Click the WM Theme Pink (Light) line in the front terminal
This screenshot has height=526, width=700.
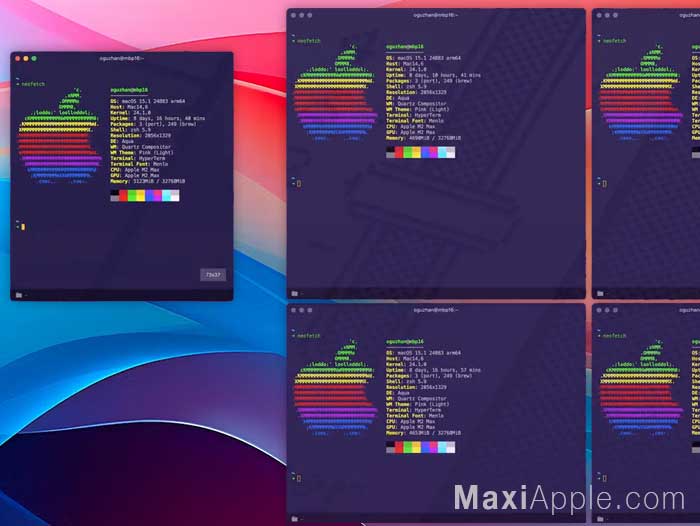(142, 153)
